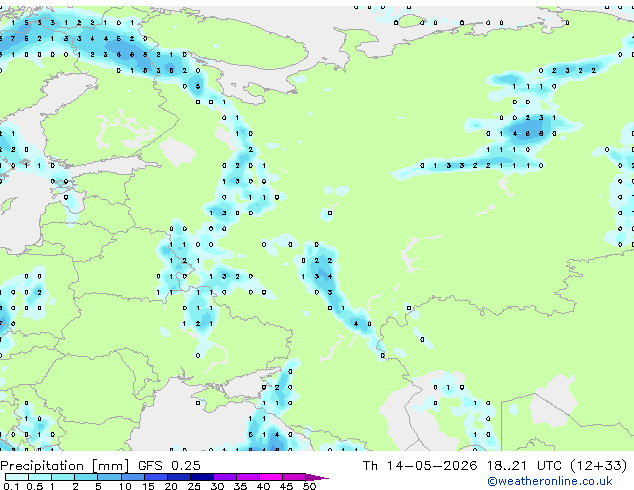Click the '20' legend scale label
Viewport: 634px width, 490px height.
171,486
